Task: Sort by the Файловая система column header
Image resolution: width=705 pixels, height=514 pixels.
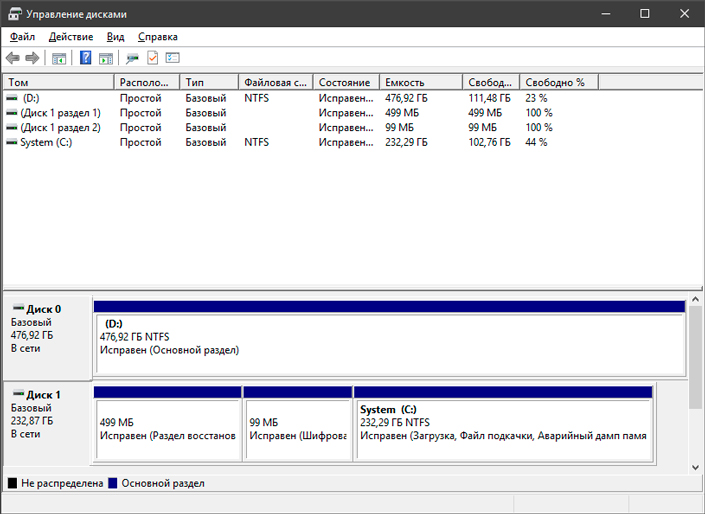Action: (x=276, y=82)
